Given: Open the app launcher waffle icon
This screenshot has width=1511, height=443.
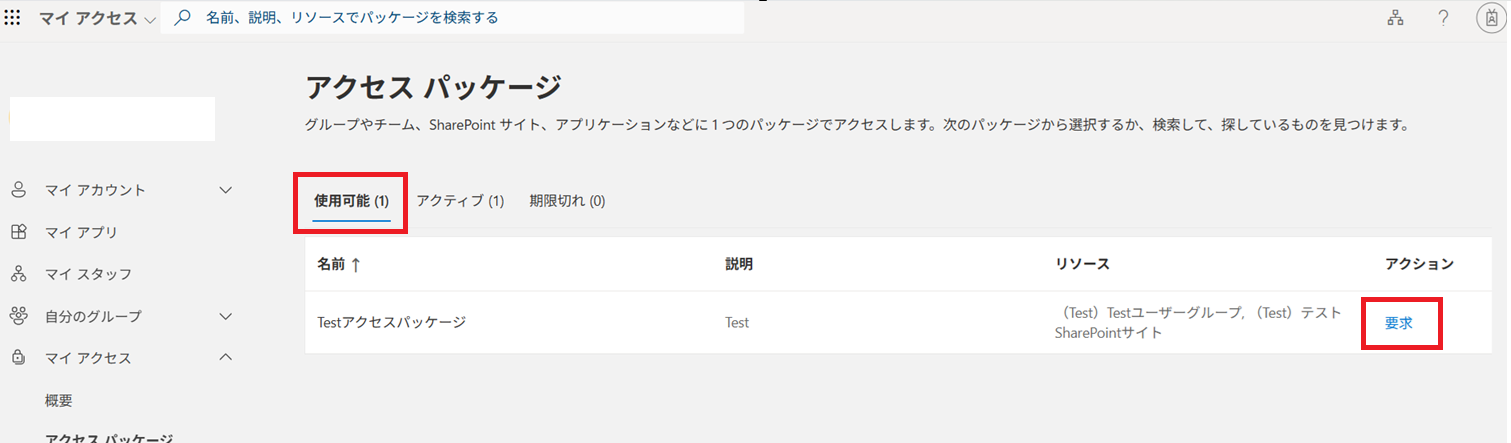Looking at the screenshot, I should 14,18.
